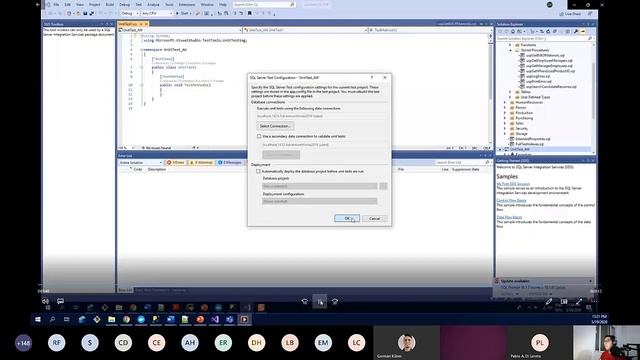Open the Control Flow Basics sample link
The width and height of the screenshot is (640, 360).
tap(511, 200)
